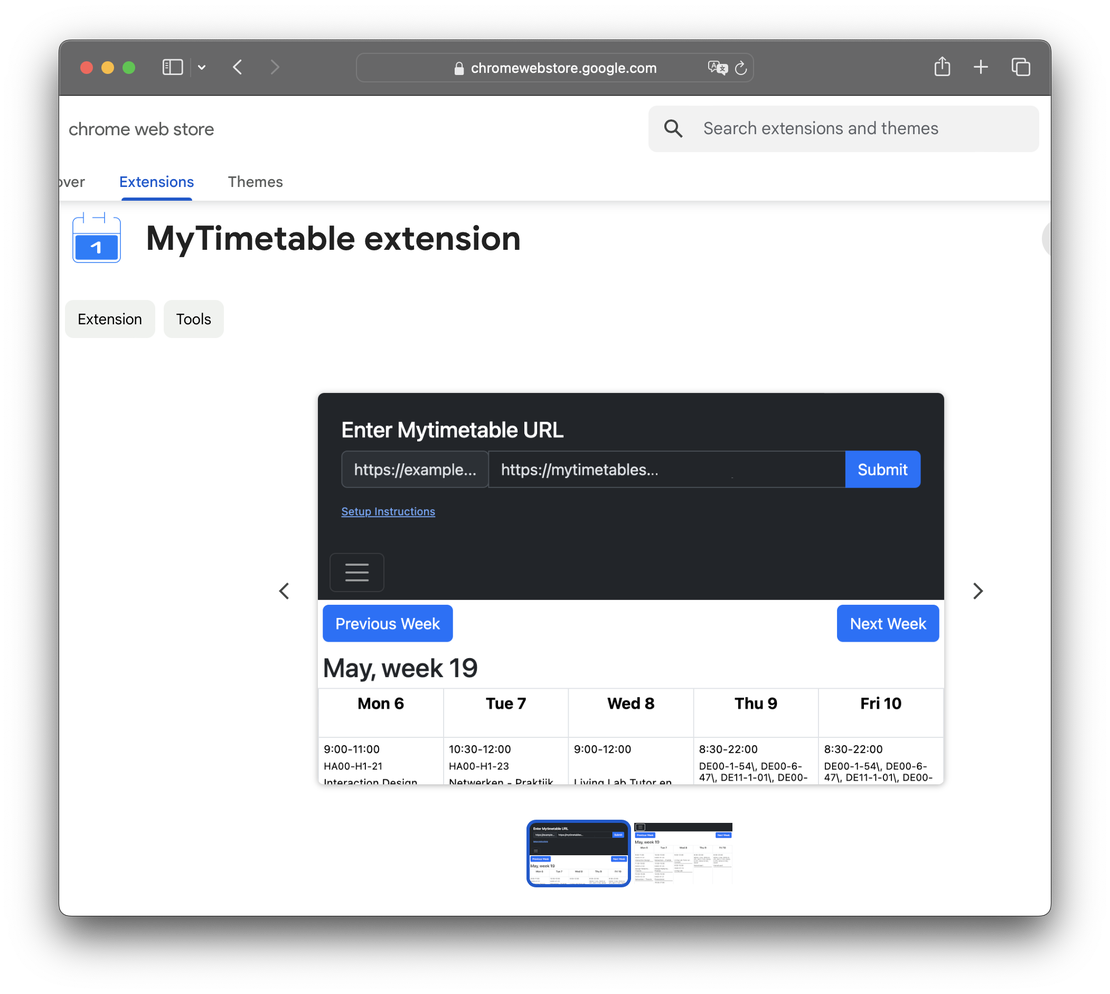Click the grayed forward navigation arrow
The image size is (1110, 994).
point(274,67)
